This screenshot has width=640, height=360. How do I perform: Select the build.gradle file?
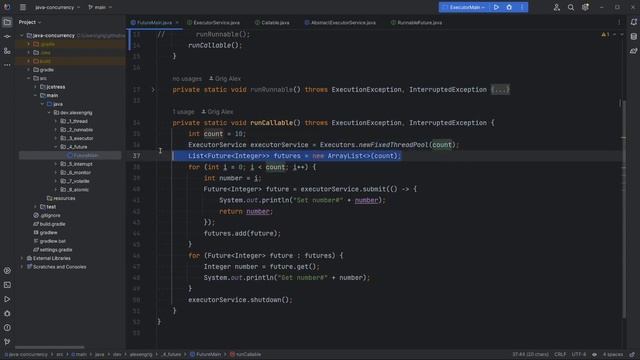(x=49, y=224)
